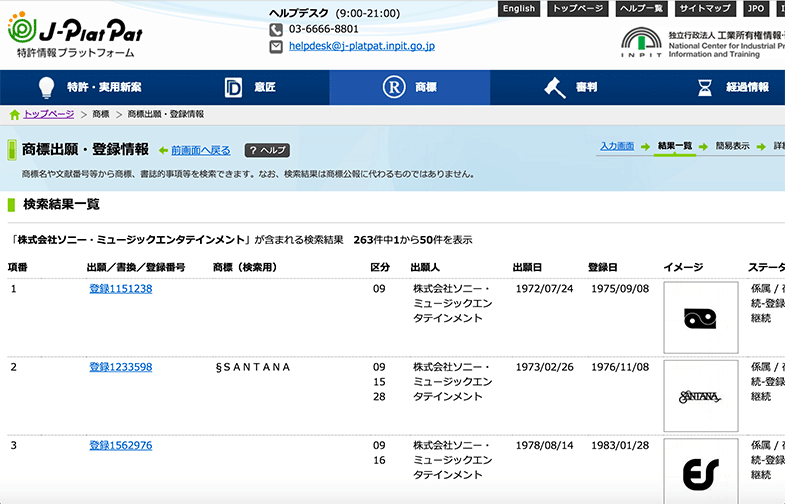Screen dimensions: 785x504
Task: Open the 経過情報 menu
Action: pos(747,87)
